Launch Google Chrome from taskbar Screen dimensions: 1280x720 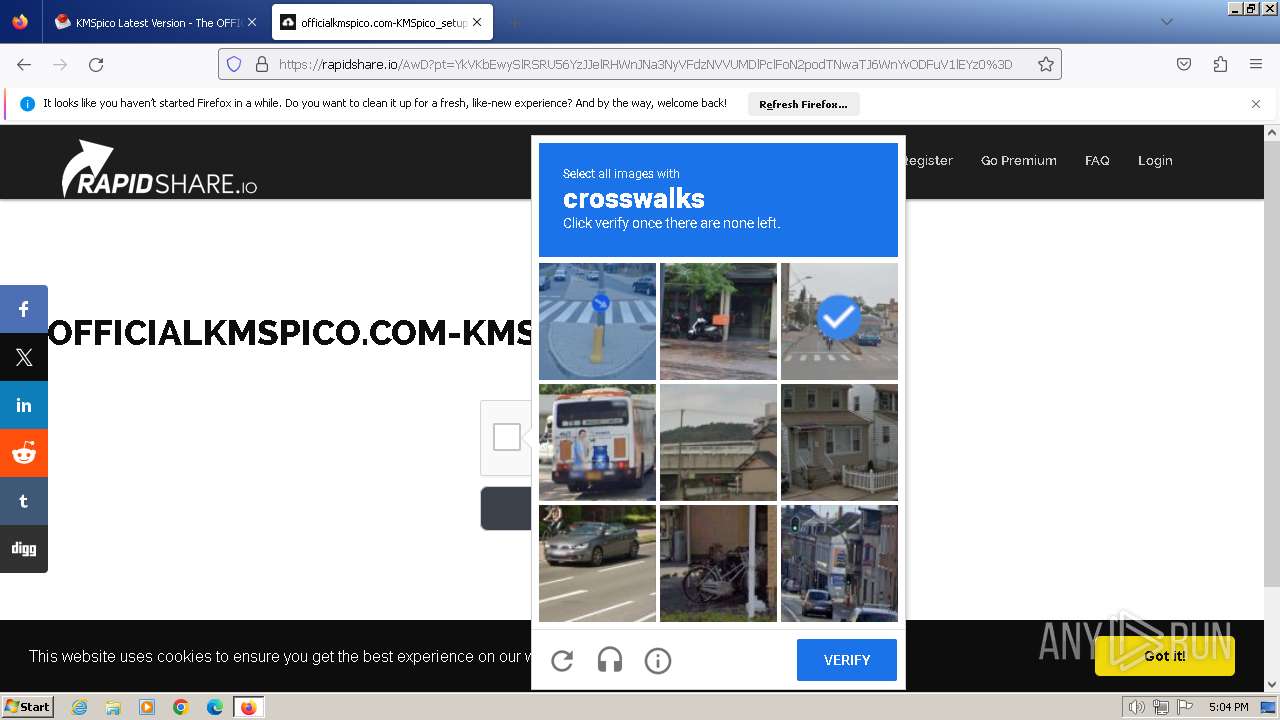181,707
